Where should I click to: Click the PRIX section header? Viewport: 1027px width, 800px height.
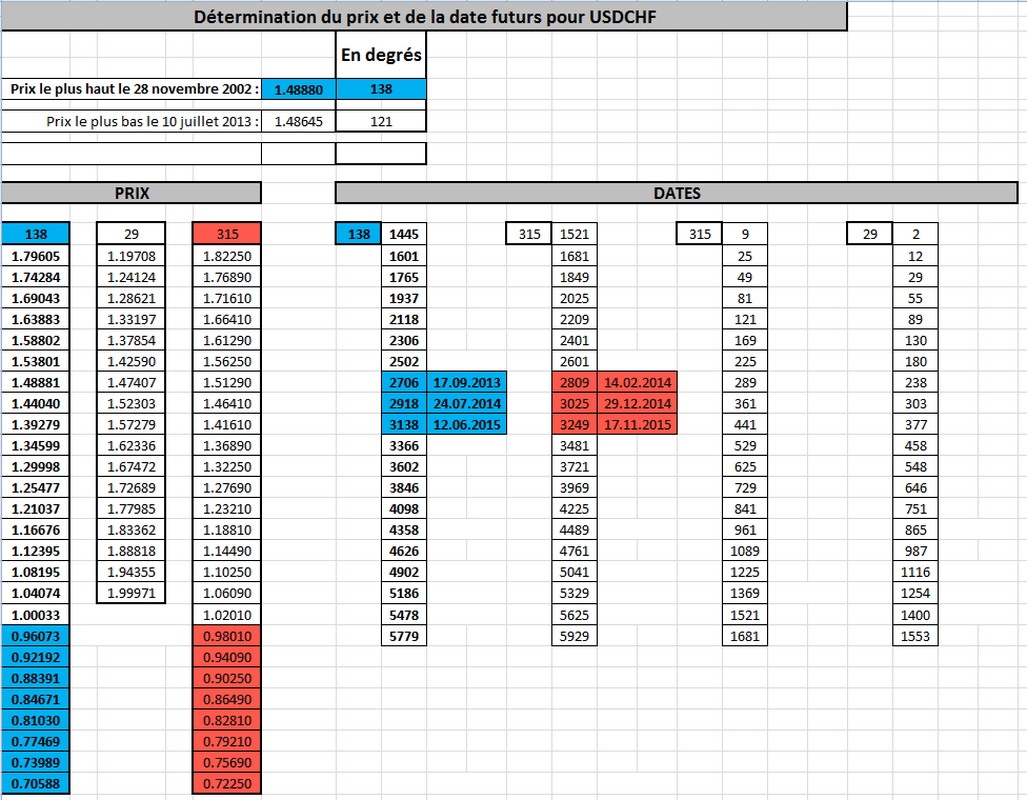131,193
